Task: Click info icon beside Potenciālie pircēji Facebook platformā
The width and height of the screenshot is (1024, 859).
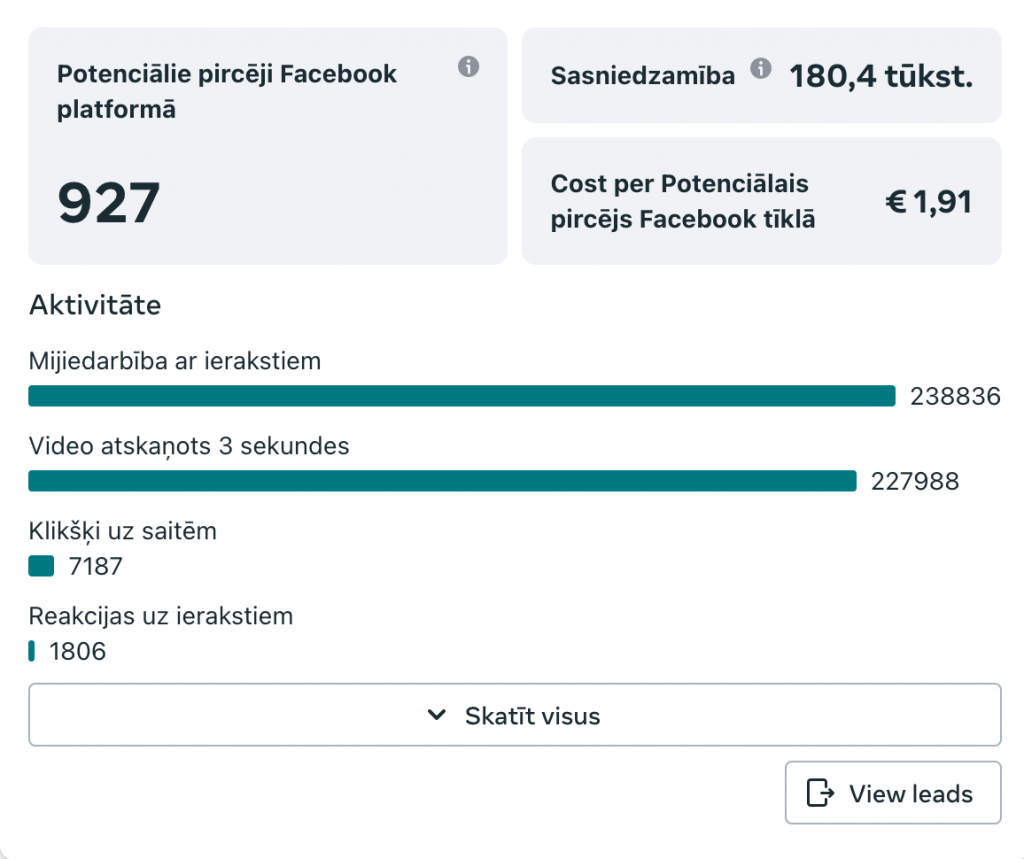Action: (x=468, y=67)
